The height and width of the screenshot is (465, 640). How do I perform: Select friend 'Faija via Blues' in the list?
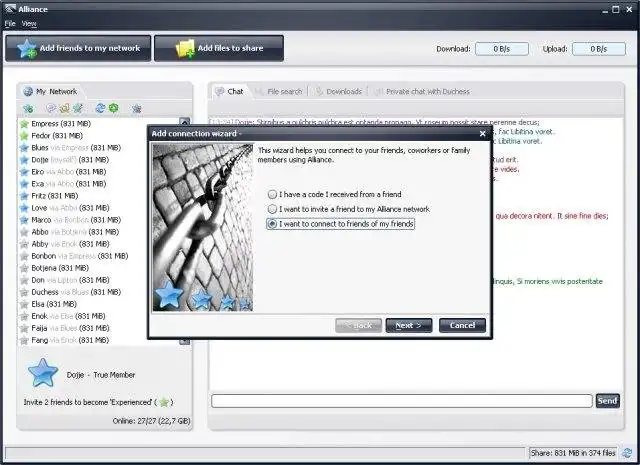[x=65, y=328]
